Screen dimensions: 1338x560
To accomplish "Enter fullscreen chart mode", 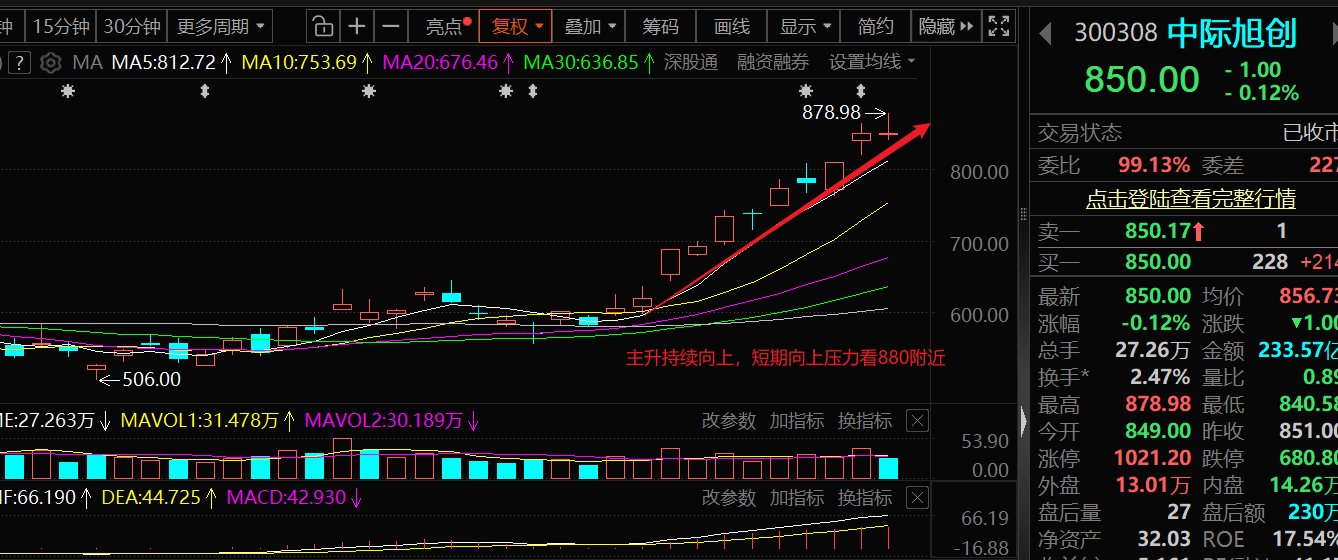I will (997, 26).
